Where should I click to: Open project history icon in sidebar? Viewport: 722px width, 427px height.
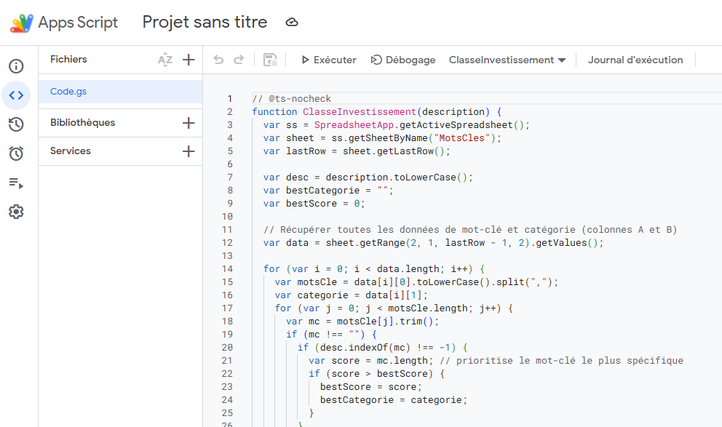(16, 124)
